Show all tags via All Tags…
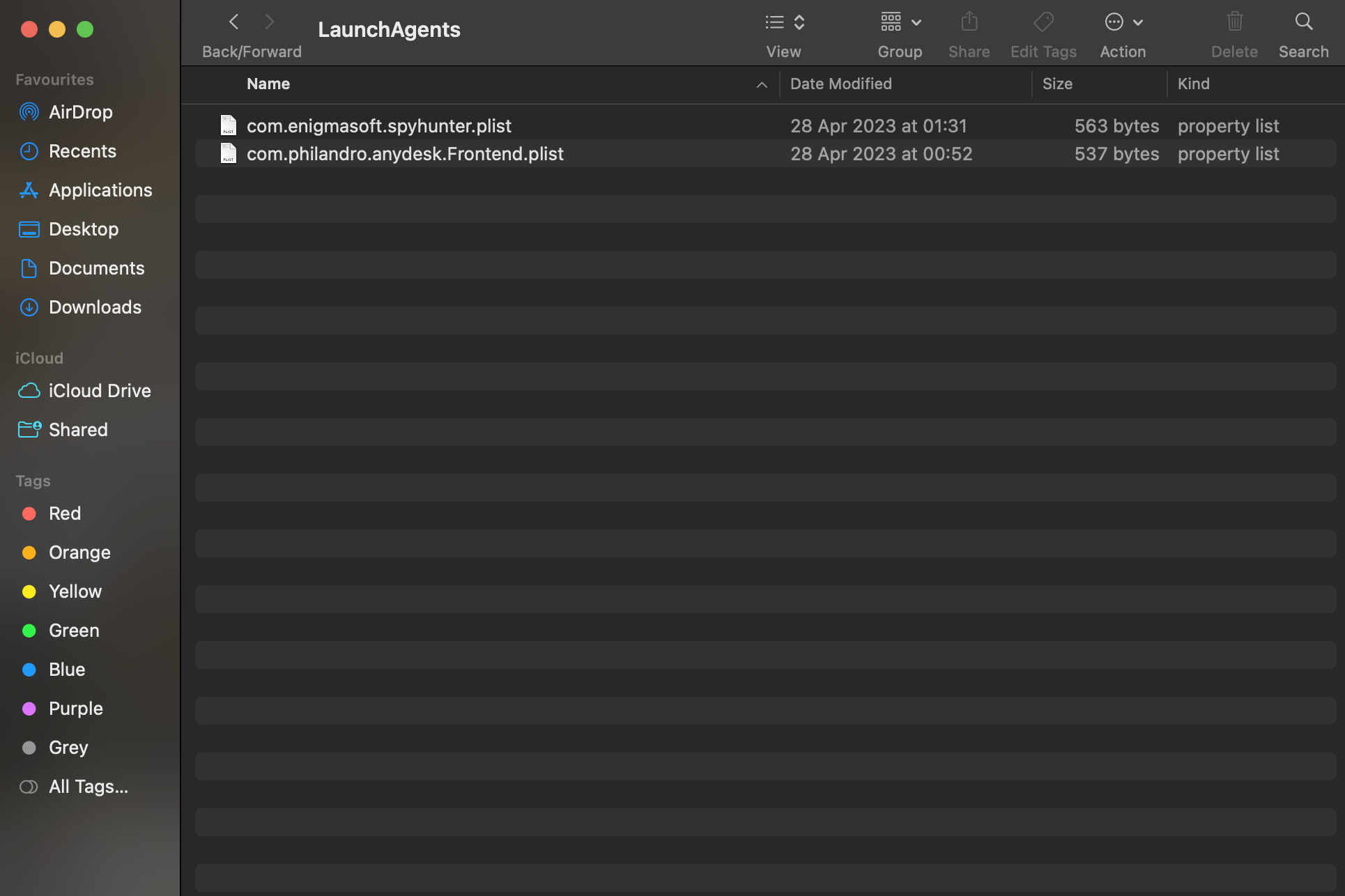The image size is (1345, 896). point(88,787)
